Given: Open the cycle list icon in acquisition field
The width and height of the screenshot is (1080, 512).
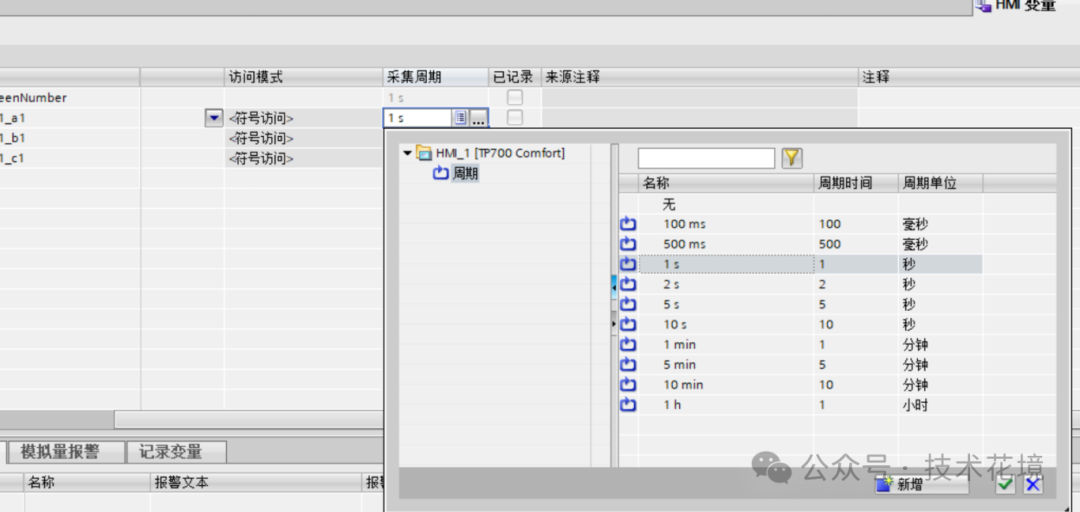Looking at the screenshot, I should tap(461, 118).
